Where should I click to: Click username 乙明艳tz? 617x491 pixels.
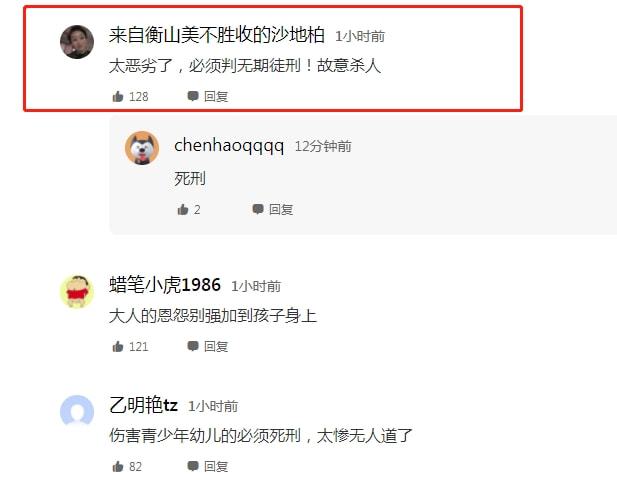[143, 405]
